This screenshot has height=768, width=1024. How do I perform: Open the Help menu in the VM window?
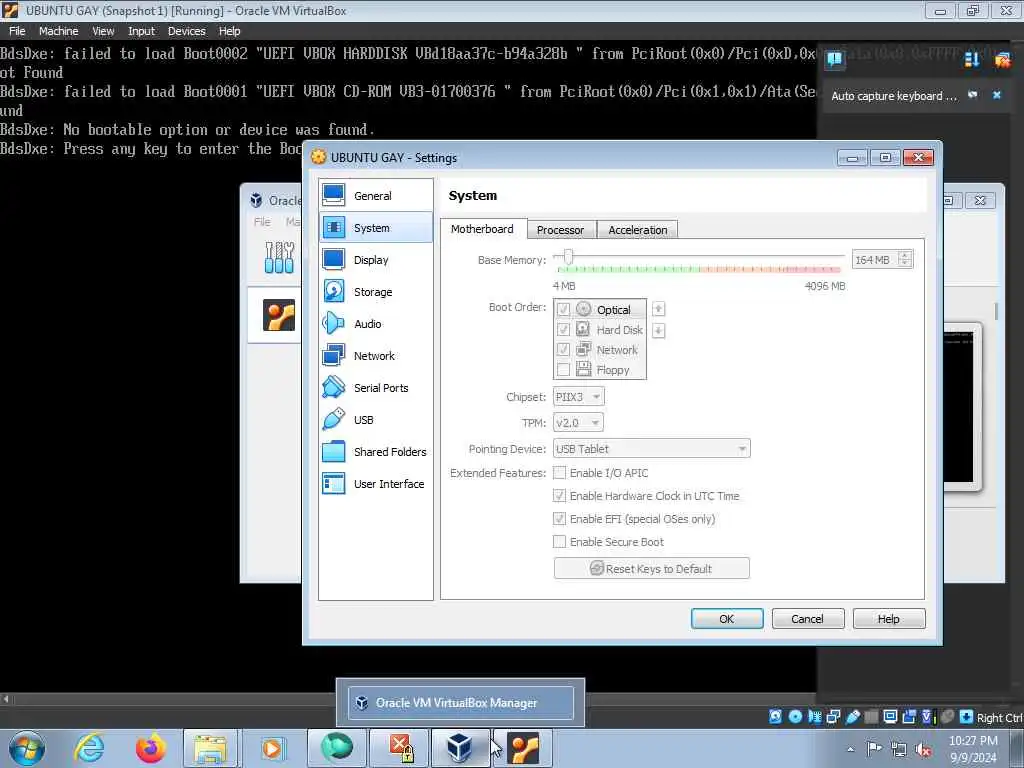pos(229,31)
